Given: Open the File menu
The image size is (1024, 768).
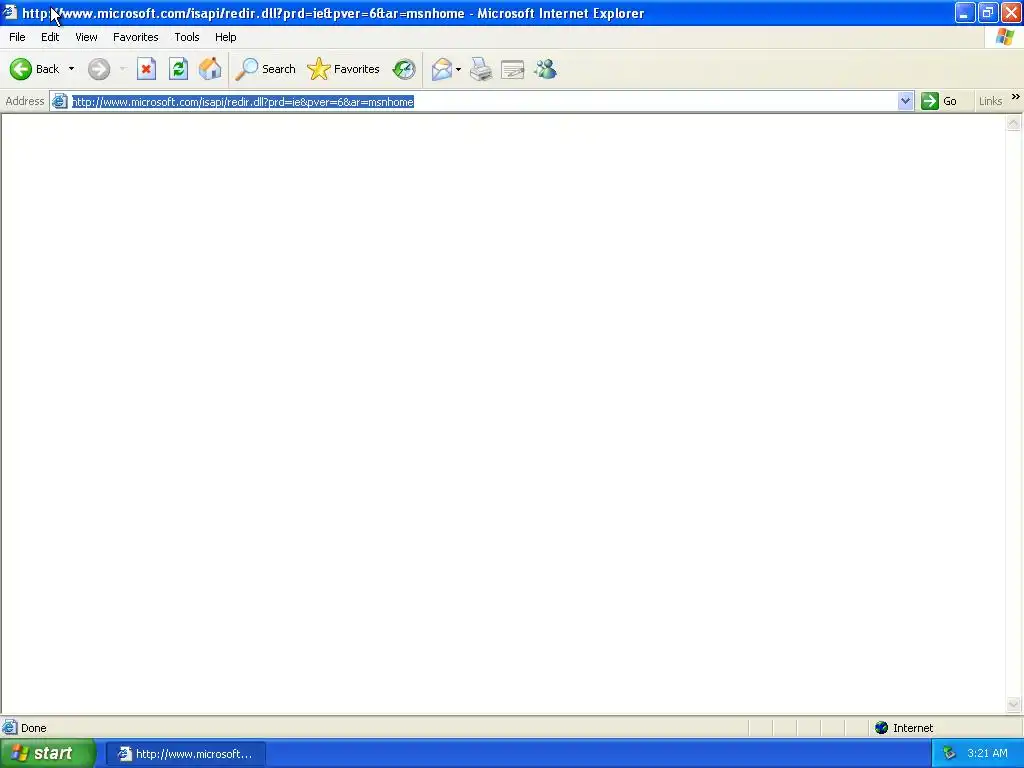Looking at the screenshot, I should coord(17,37).
